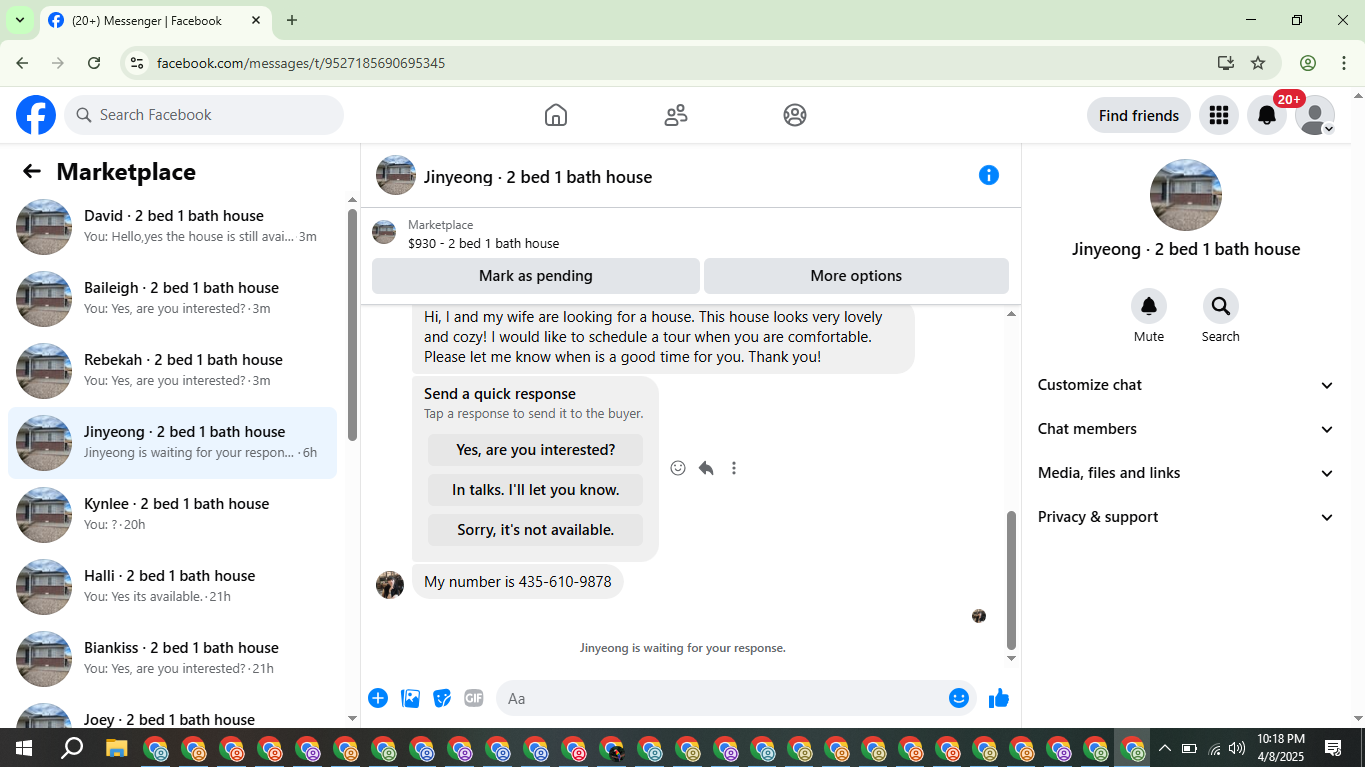Image resolution: width=1365 pixels, height=767 pixels.
Task: Send quick reply Yes, are you interested?
Action: point(536,450)
